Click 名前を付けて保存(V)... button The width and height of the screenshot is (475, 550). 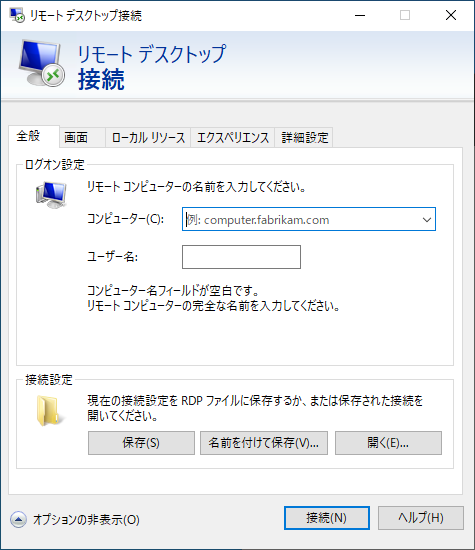coord(264,443)
